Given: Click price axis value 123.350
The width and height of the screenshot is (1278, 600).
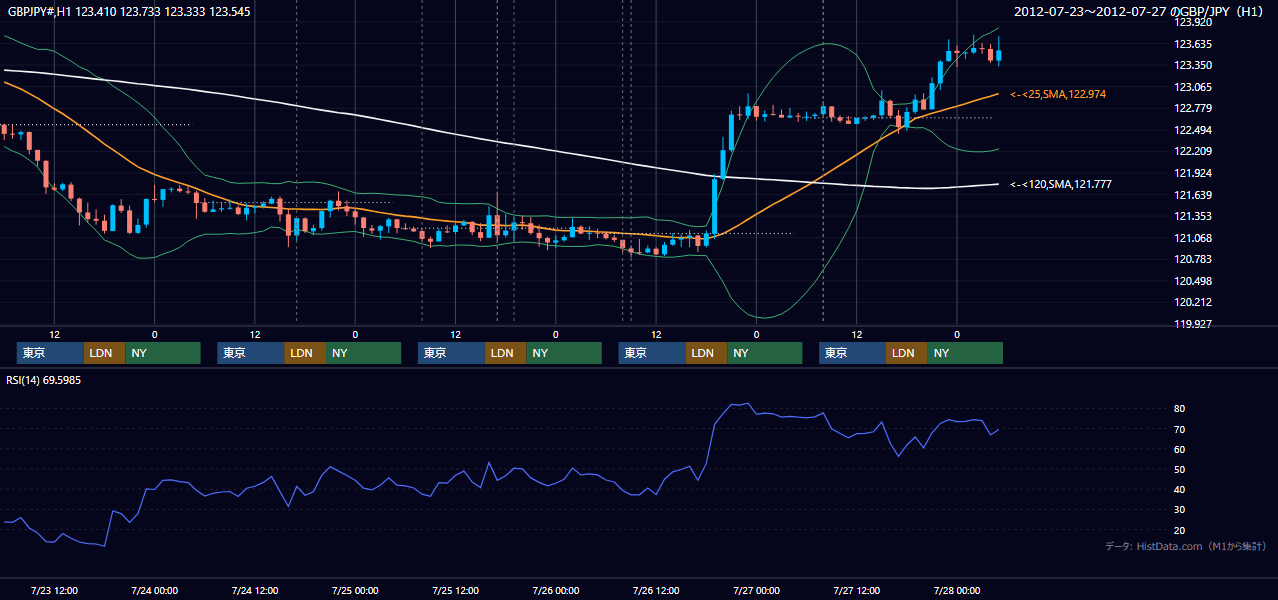Looking at the screenshot, I should pos(1194,65).
